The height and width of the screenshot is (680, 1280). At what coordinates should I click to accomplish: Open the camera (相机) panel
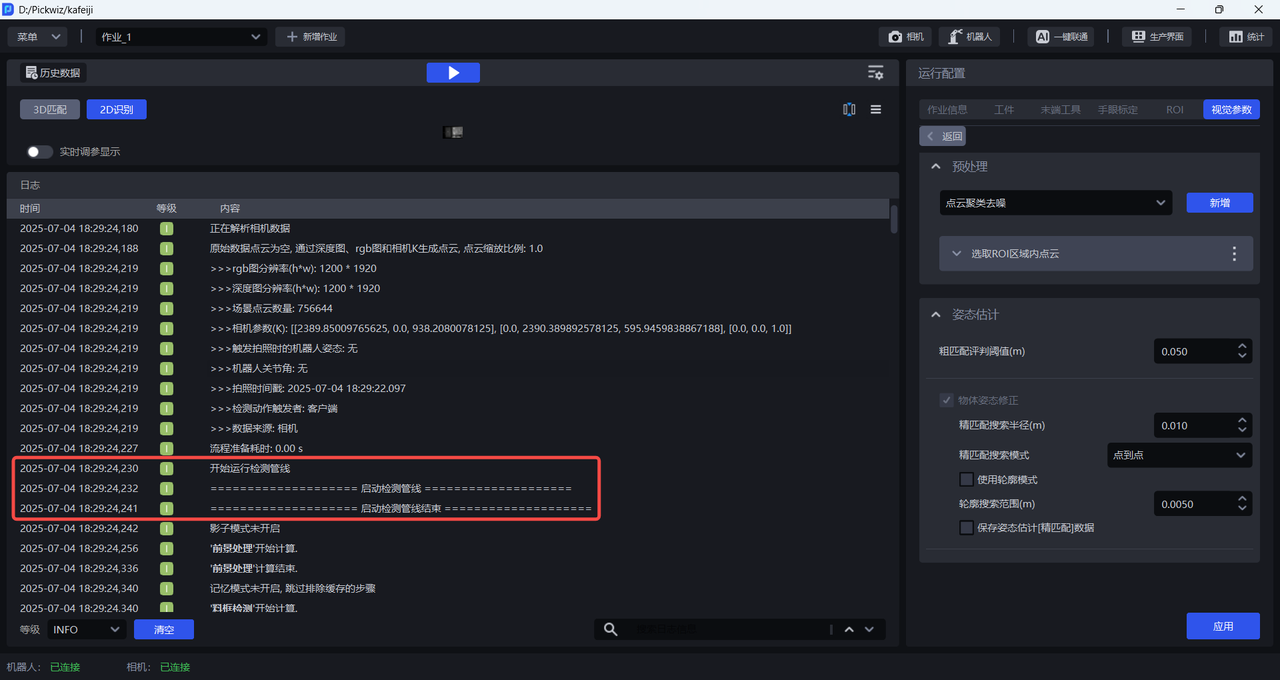(905, 37)
